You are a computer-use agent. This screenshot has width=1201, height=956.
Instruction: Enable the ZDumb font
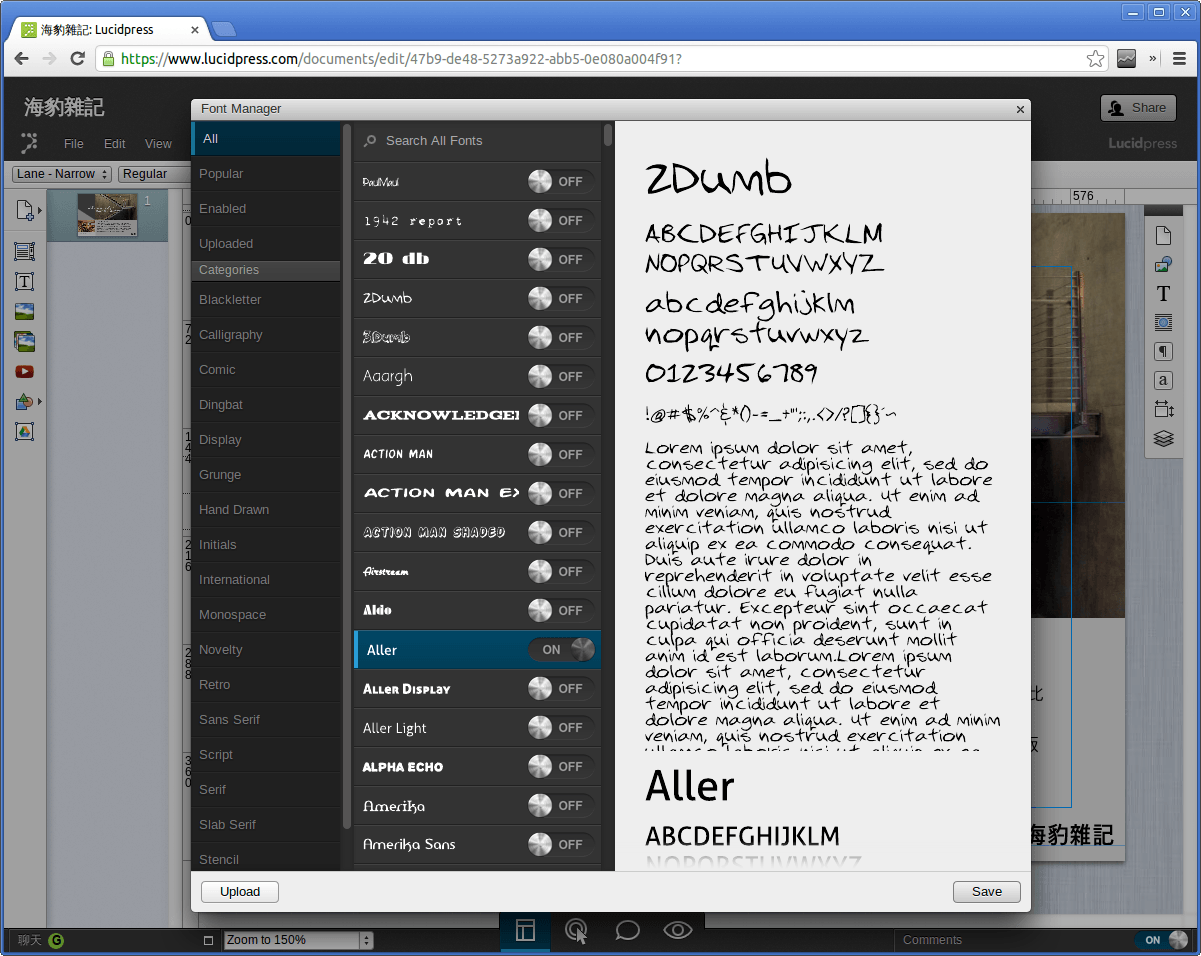pyautogui.click(x=562, y=298)
